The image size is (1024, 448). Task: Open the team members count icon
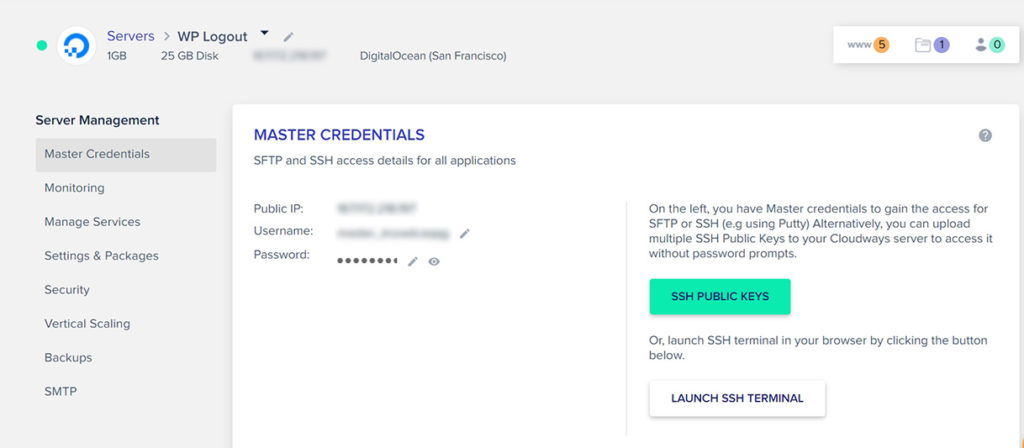pyautogui.click(x=989, y=45)
